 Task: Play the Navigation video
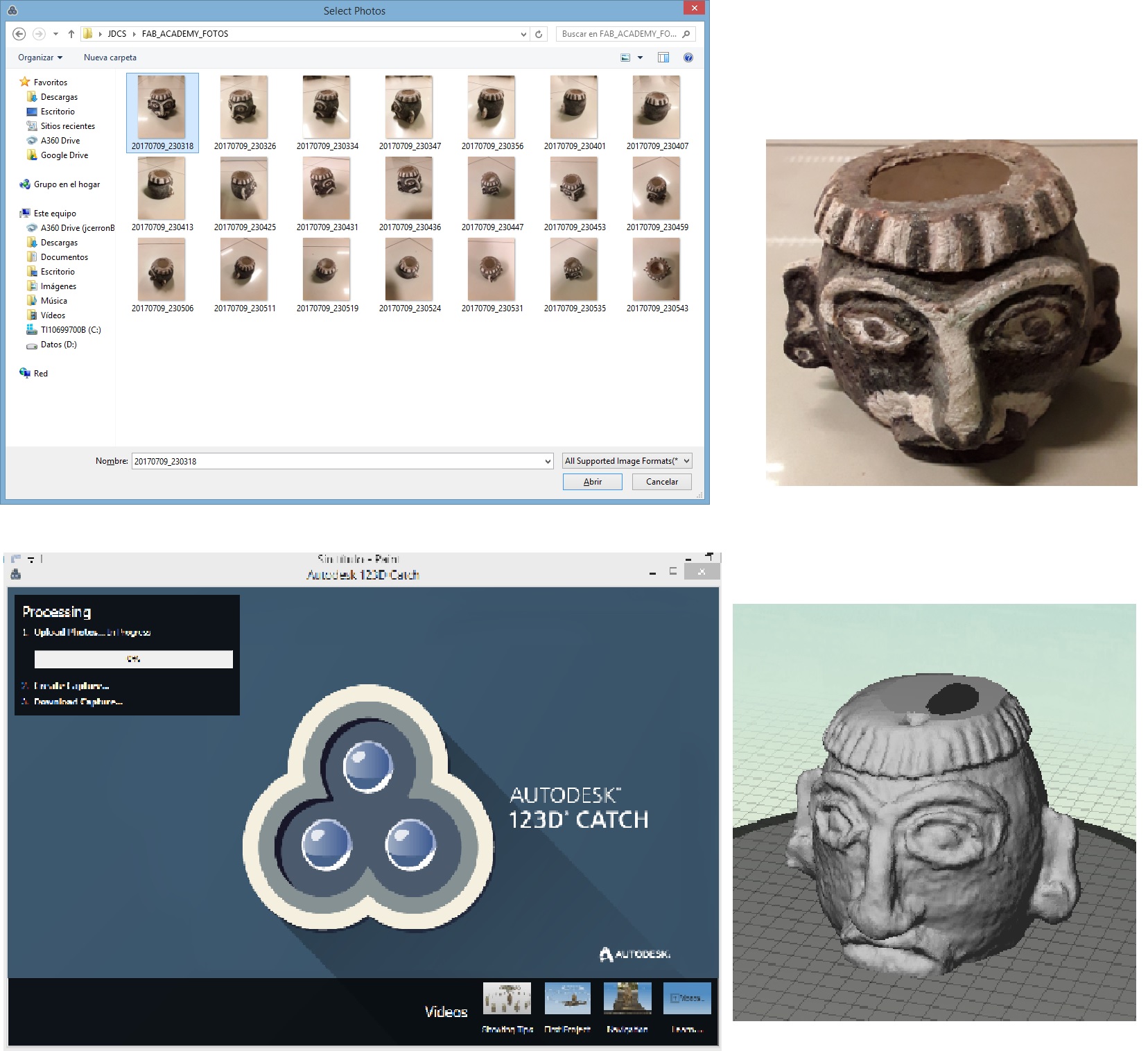(x=627, y=998)
